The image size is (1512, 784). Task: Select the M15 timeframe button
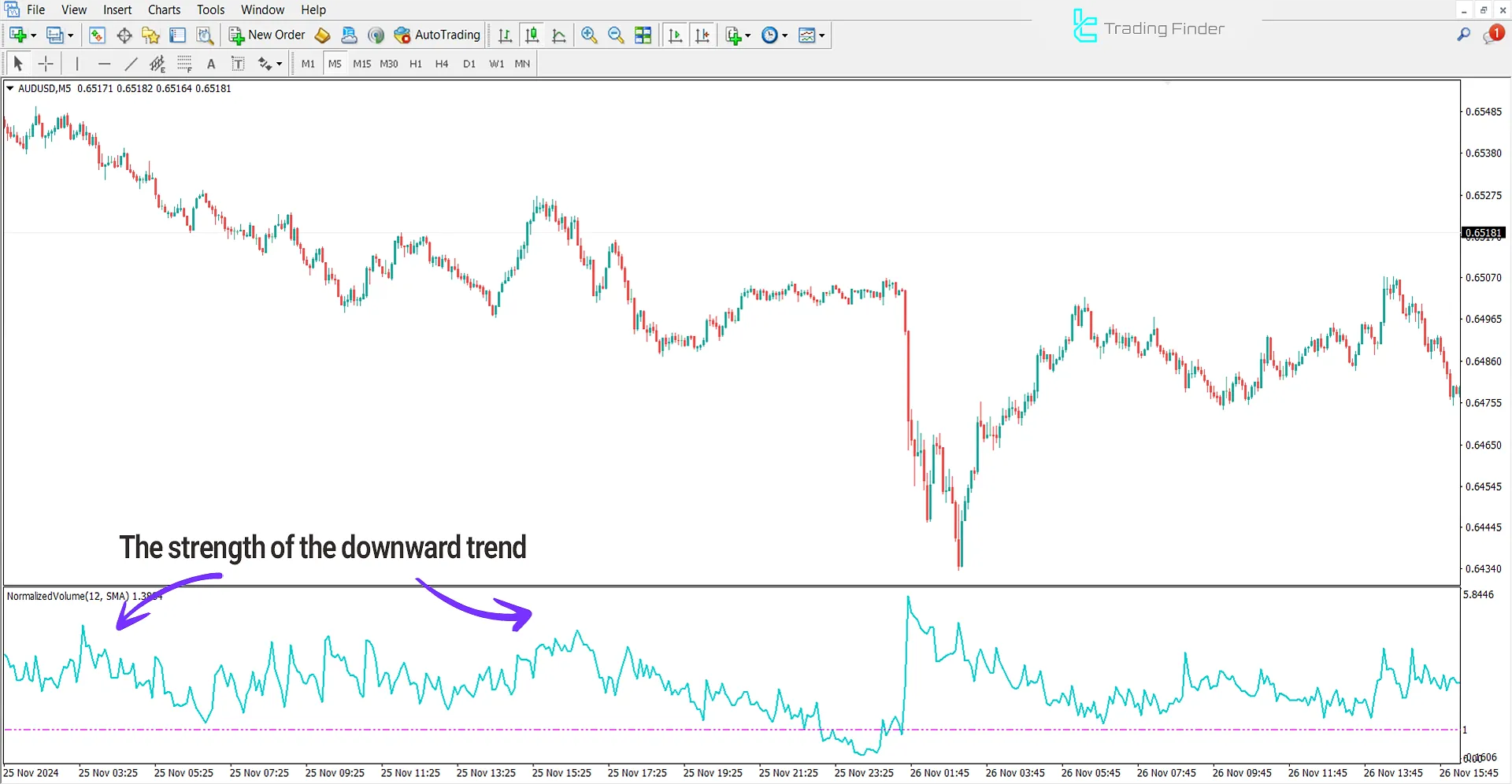(x=361, y=64)
